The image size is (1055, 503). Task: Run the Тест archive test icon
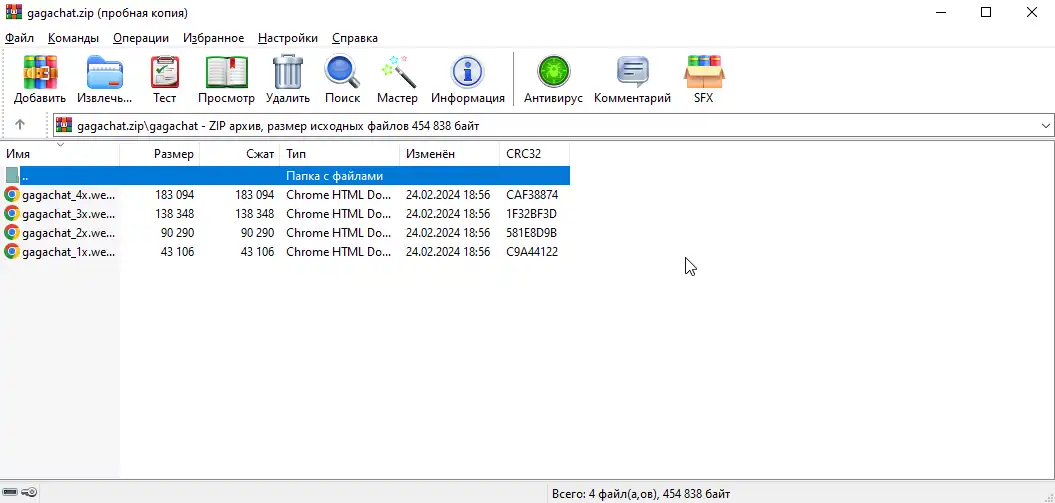tap(165, 73)
